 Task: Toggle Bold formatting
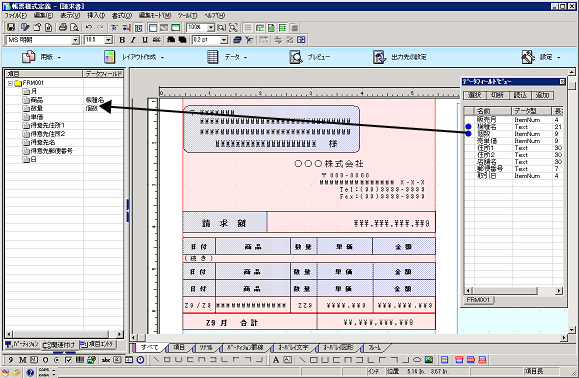(x=122, y=40)
